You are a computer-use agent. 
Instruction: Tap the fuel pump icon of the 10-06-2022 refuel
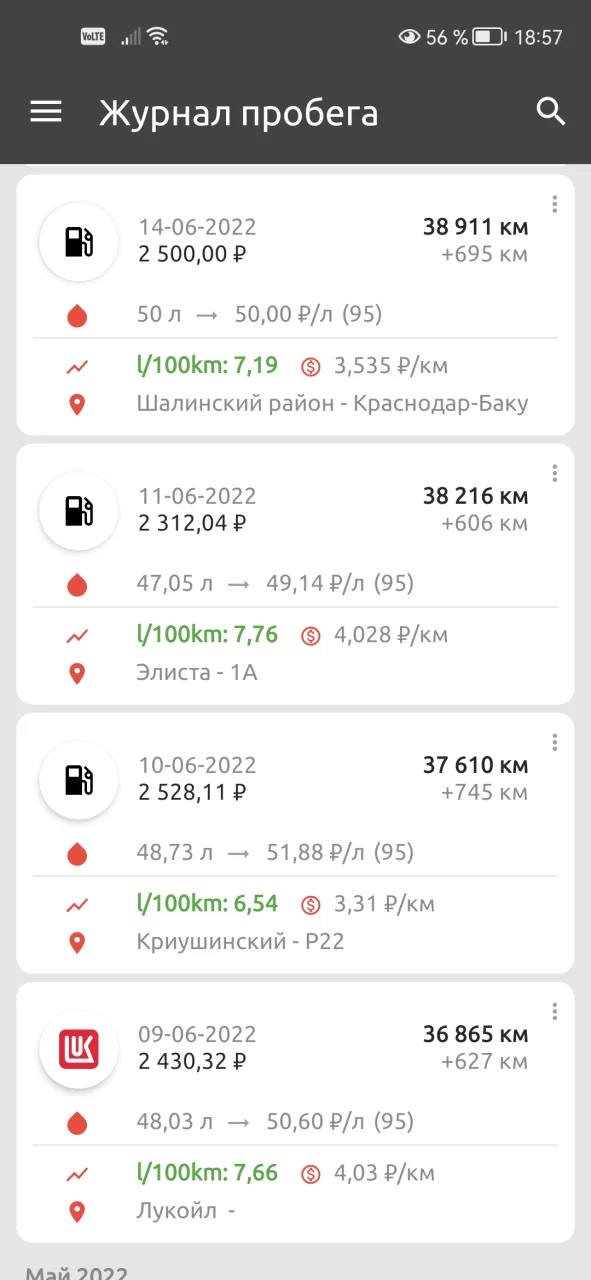click(79, 780)
